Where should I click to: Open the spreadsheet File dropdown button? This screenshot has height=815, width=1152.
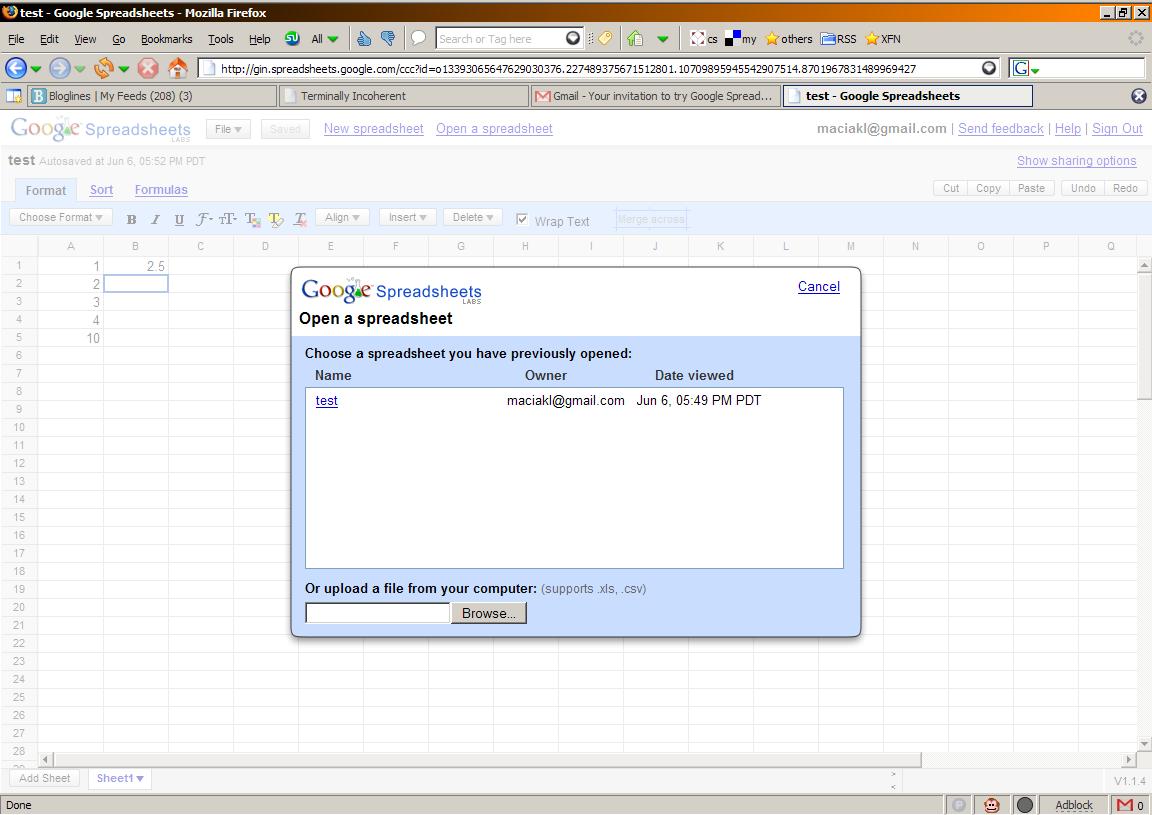point(228,129)
